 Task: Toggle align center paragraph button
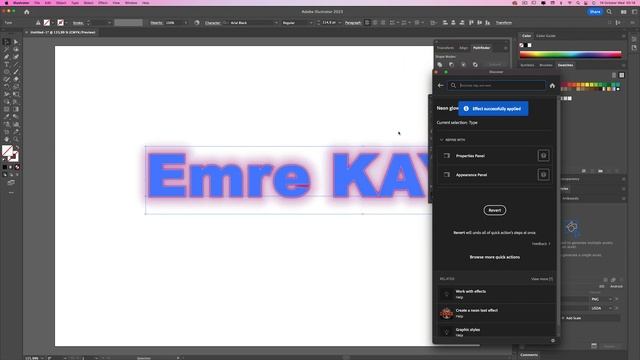pyautogui.click(x=375, y=23)
